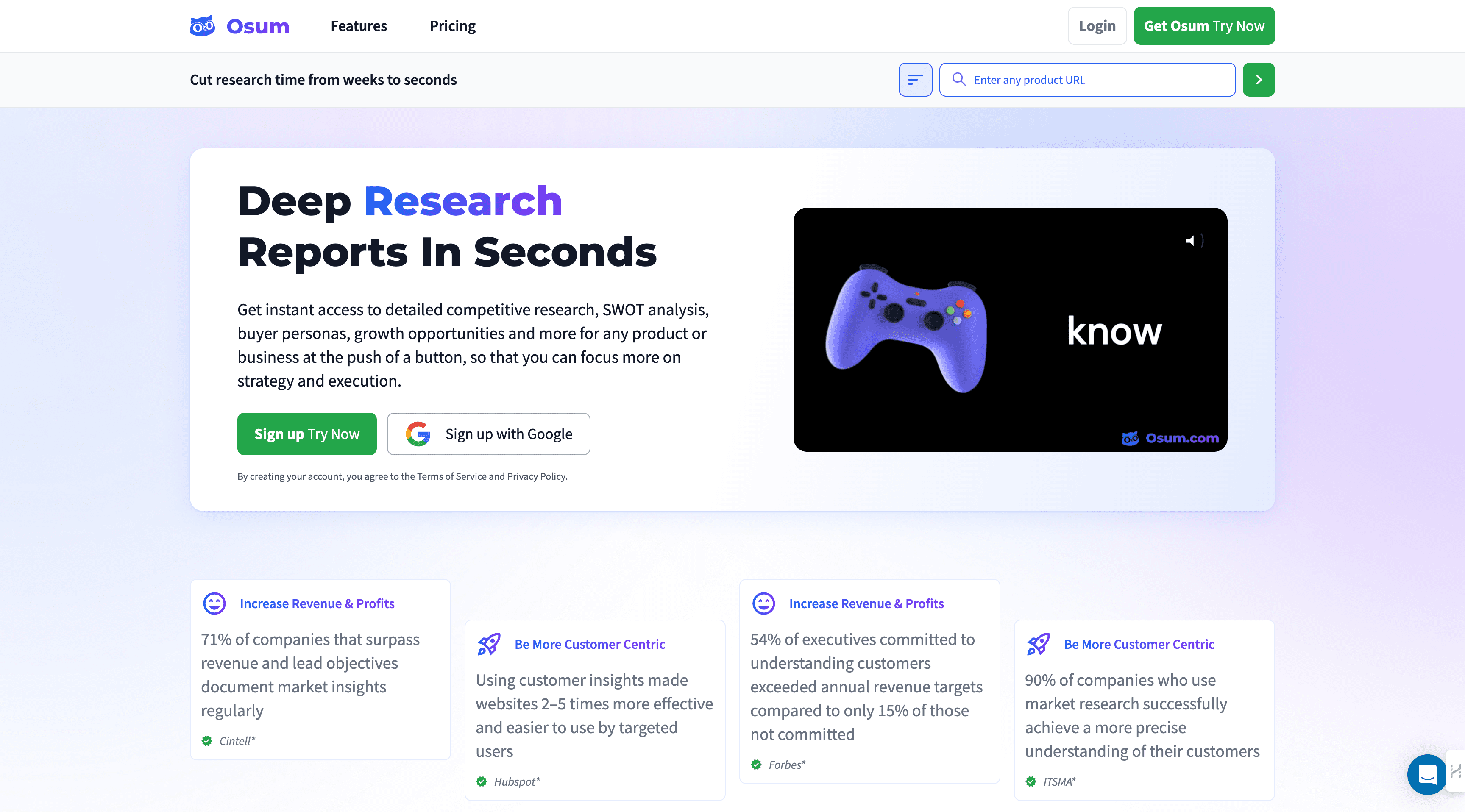Click the rocket icon on ITSMA card
The image size is (1465, 812).
[x=1039, y=644]
